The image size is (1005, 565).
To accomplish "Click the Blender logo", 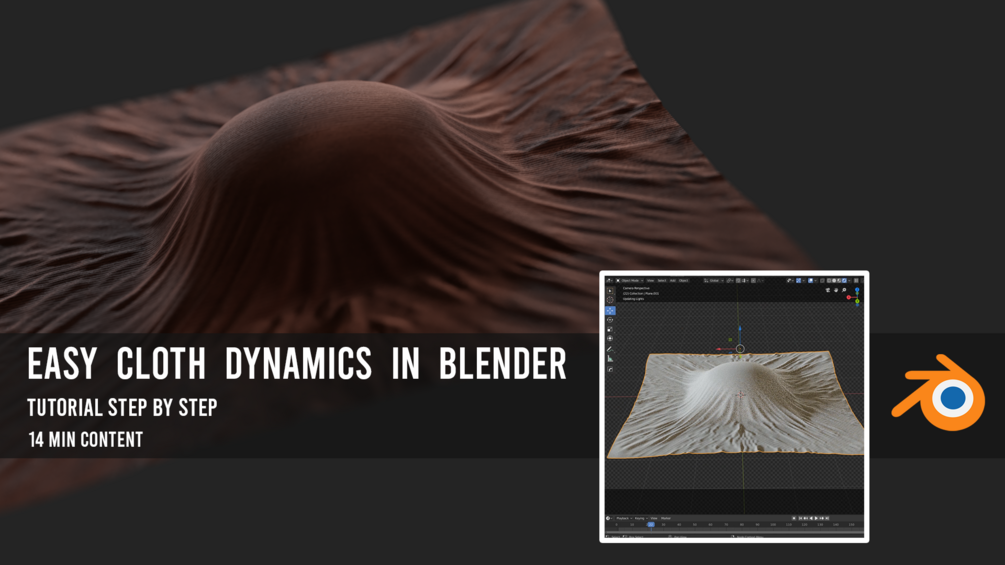I will coord(938,392).
